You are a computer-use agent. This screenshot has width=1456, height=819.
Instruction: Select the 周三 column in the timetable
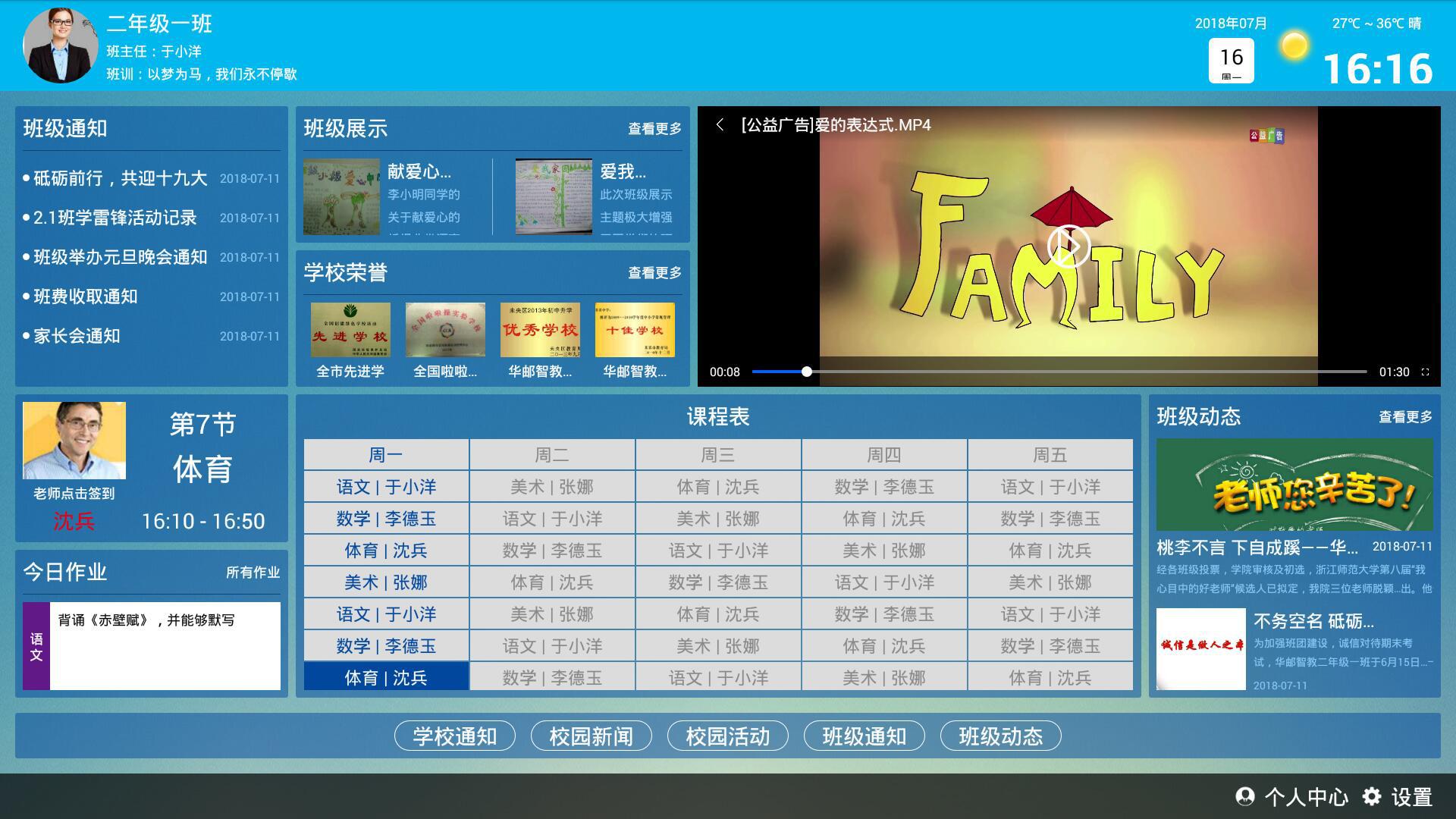[x=717, y=454]
